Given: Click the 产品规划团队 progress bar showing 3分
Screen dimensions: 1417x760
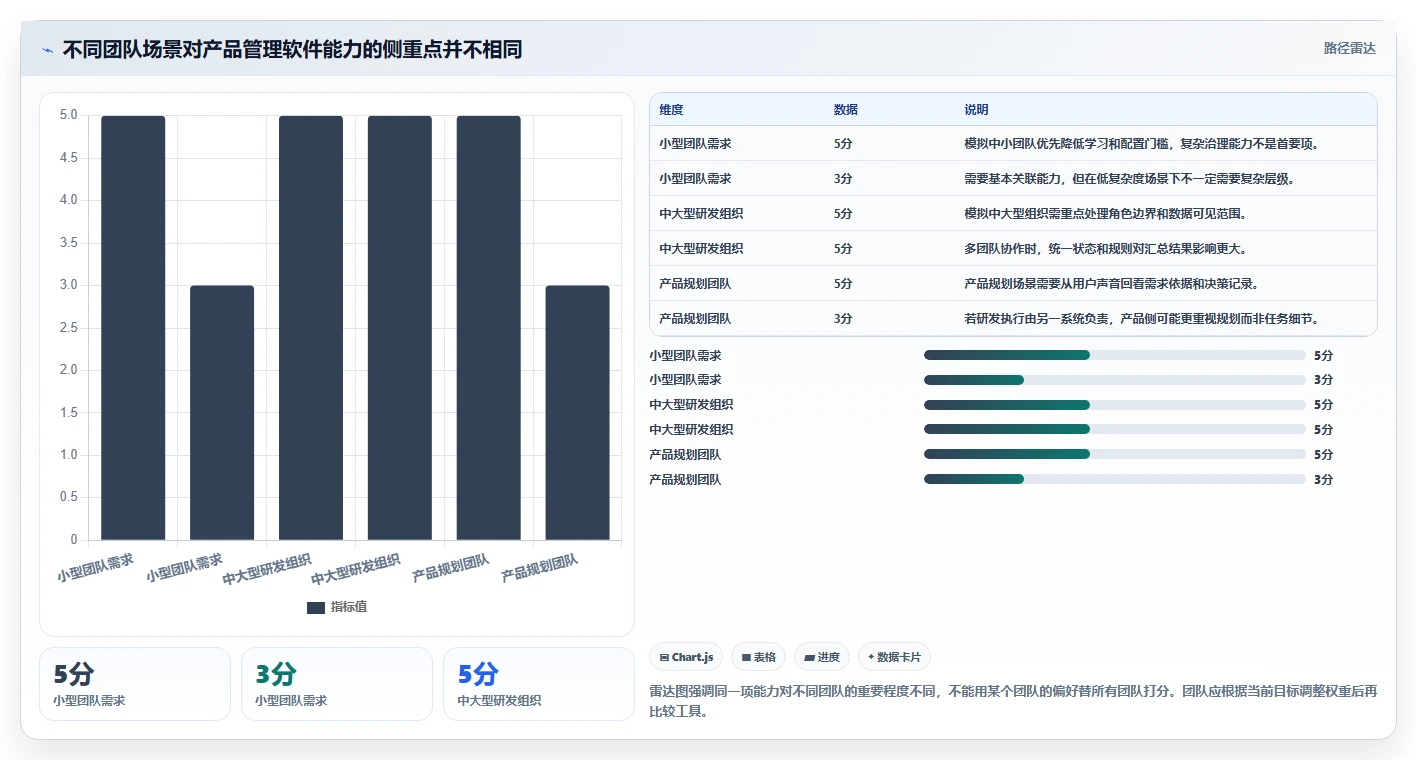Looking at the screenshot, I should [1115, 479].
